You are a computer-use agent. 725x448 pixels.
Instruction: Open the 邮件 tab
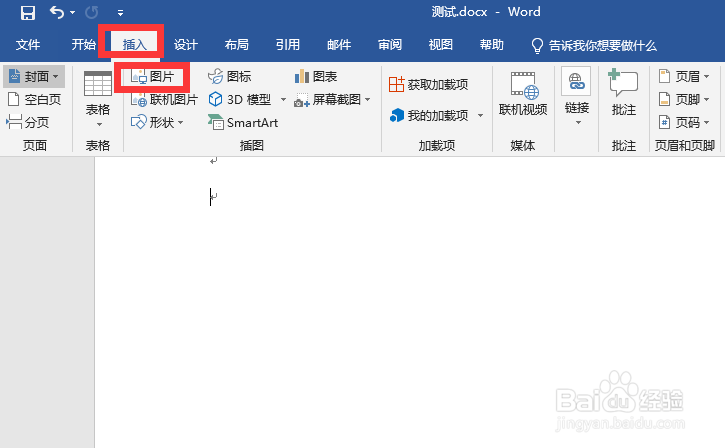click(338, 45)
